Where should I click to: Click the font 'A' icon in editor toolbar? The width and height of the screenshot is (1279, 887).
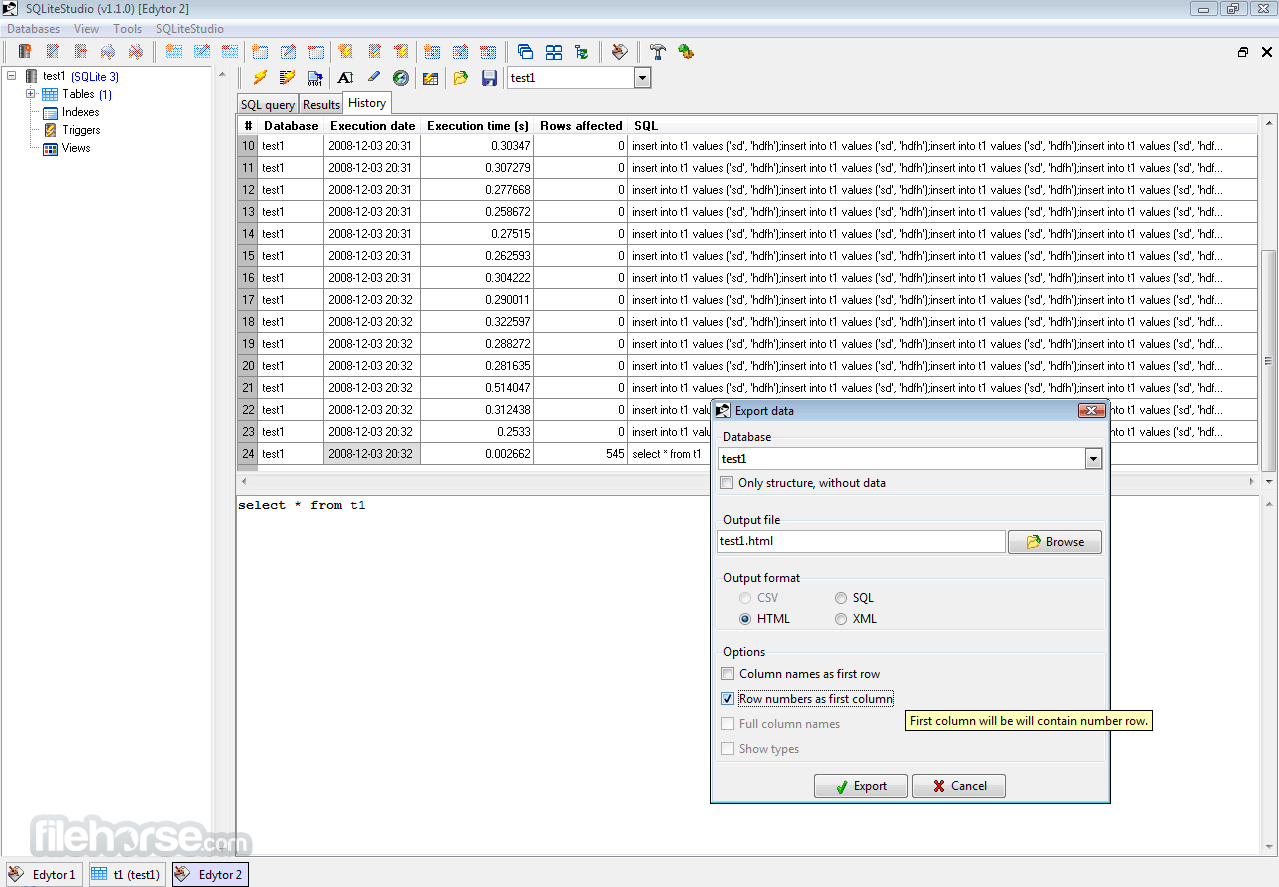coord(345,77)
